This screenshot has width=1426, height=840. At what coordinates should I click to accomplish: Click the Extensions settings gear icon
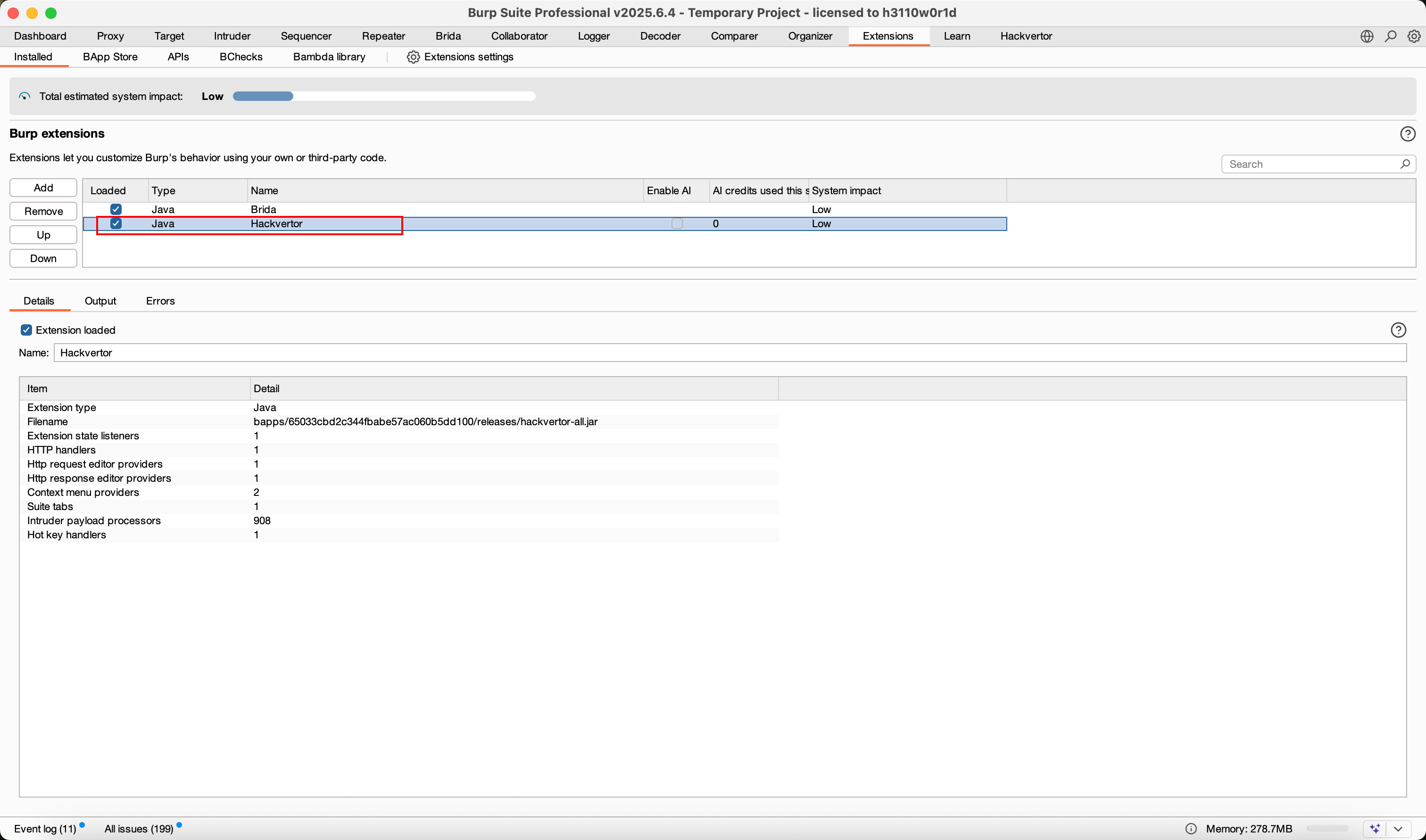tap(413, 57)
